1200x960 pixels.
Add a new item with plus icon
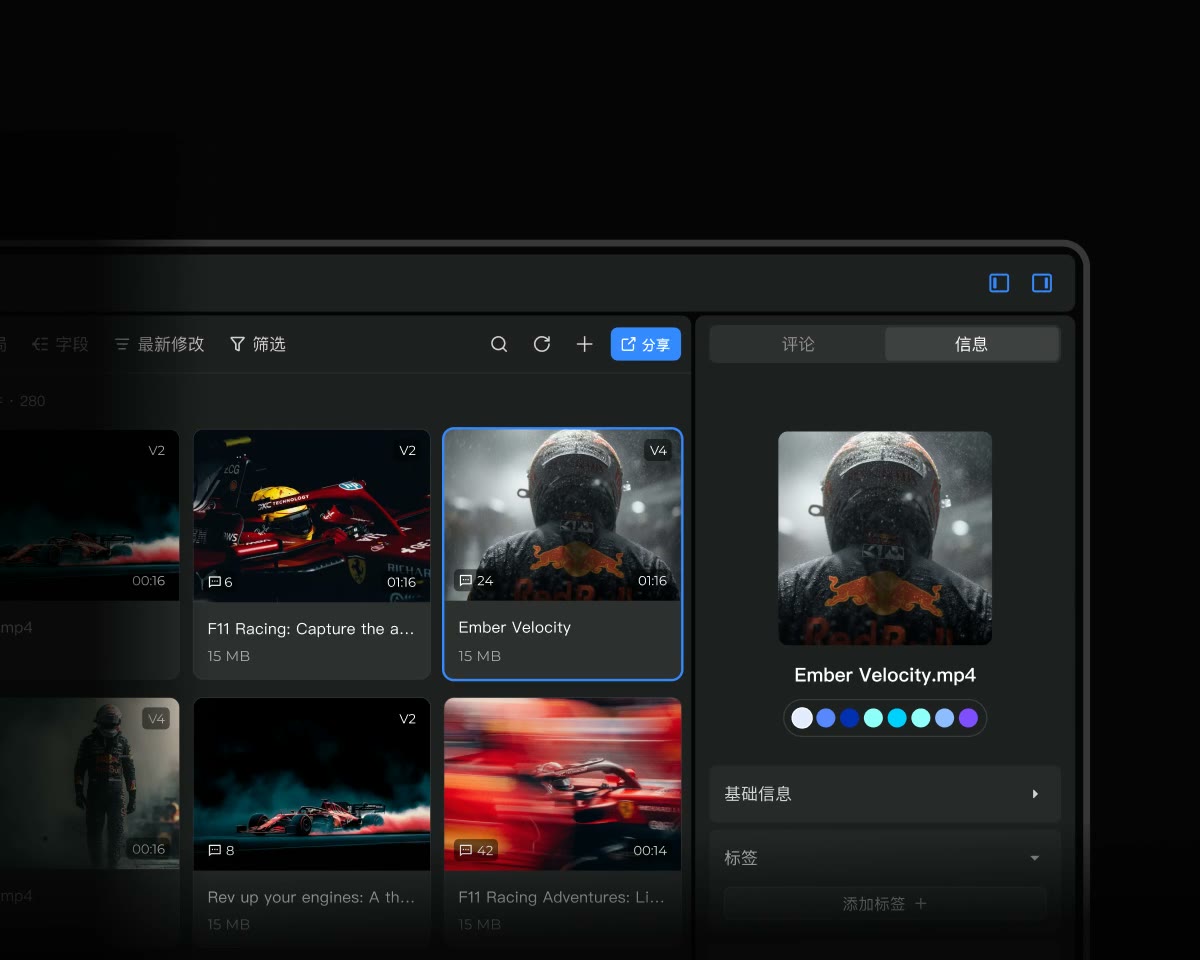click(x=585, y=344)
